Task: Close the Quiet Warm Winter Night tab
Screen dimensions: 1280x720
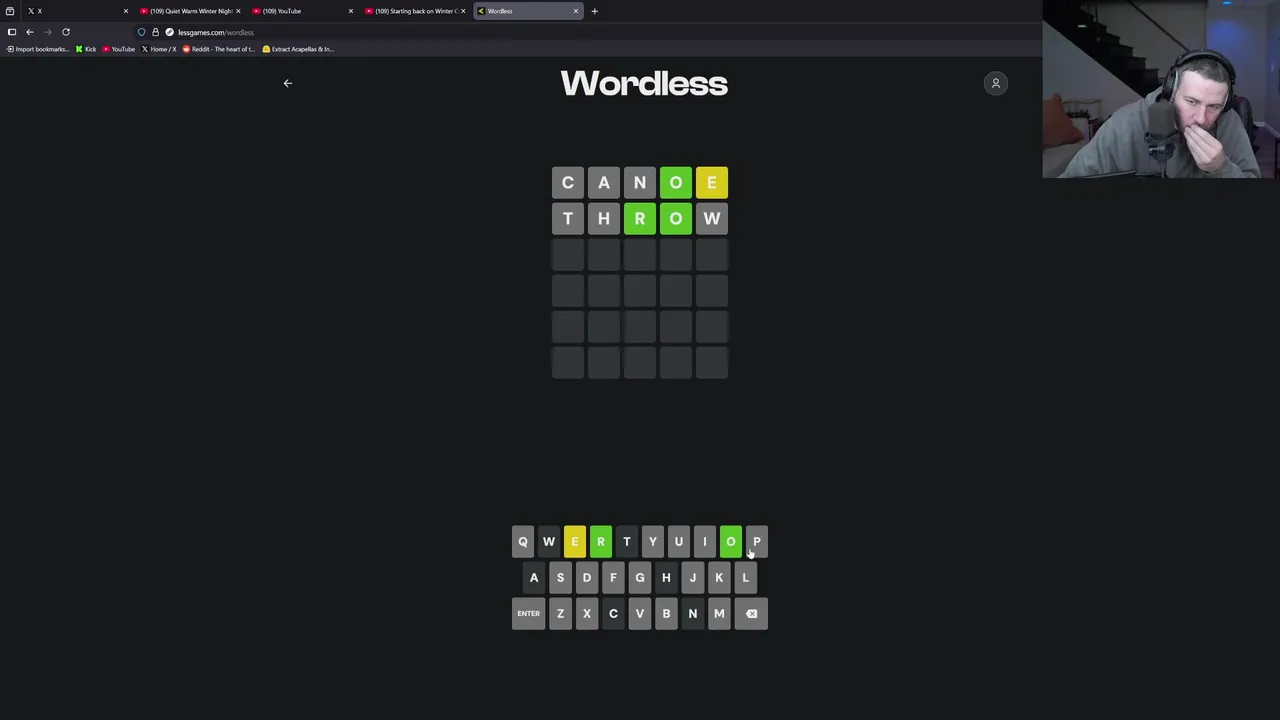Action: (x=238, y=11)
